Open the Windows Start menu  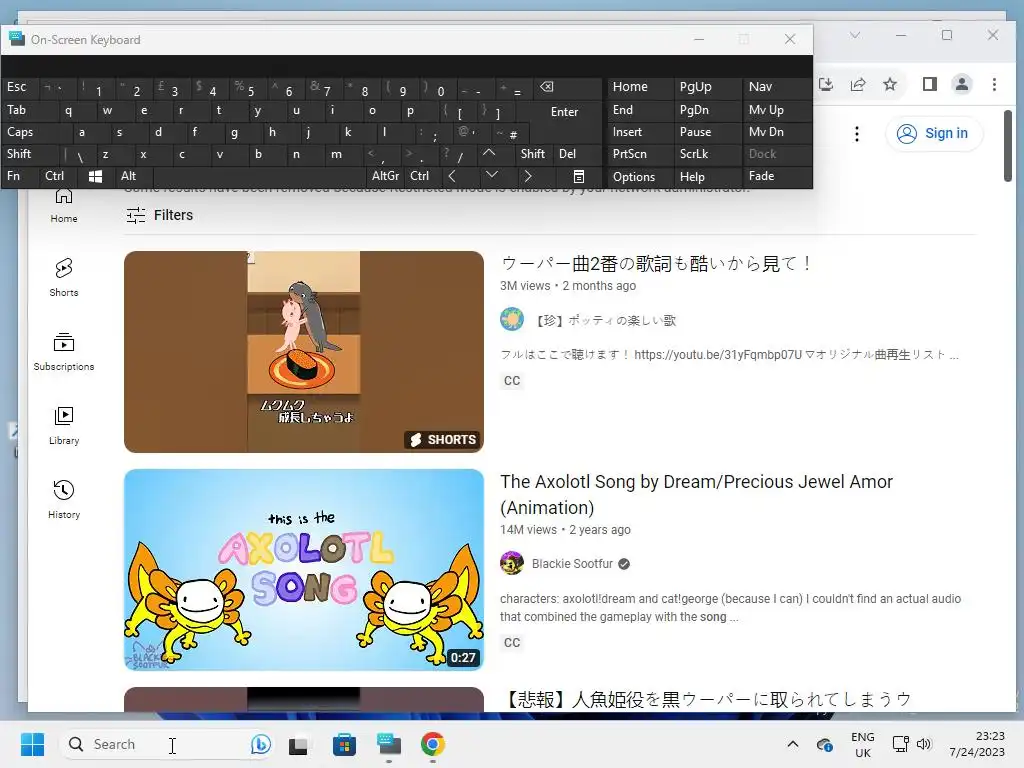[32, 744]
